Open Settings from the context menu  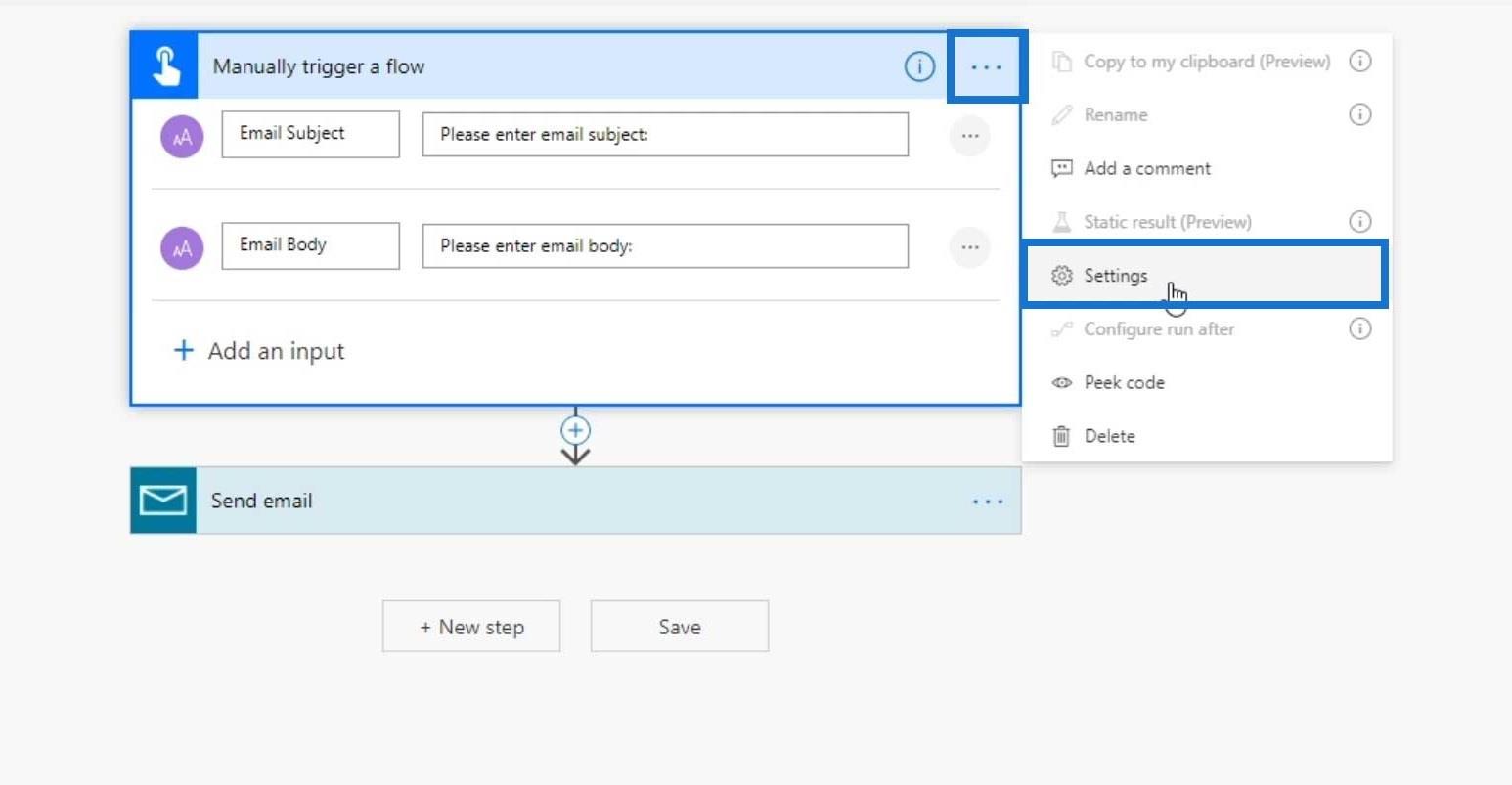tap(1205, 275)
